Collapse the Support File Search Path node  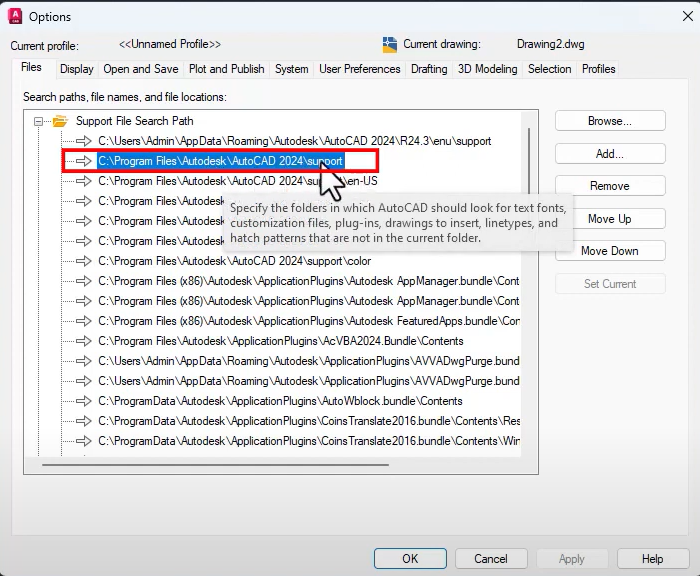pyautogui.click(x=38, y=121)
